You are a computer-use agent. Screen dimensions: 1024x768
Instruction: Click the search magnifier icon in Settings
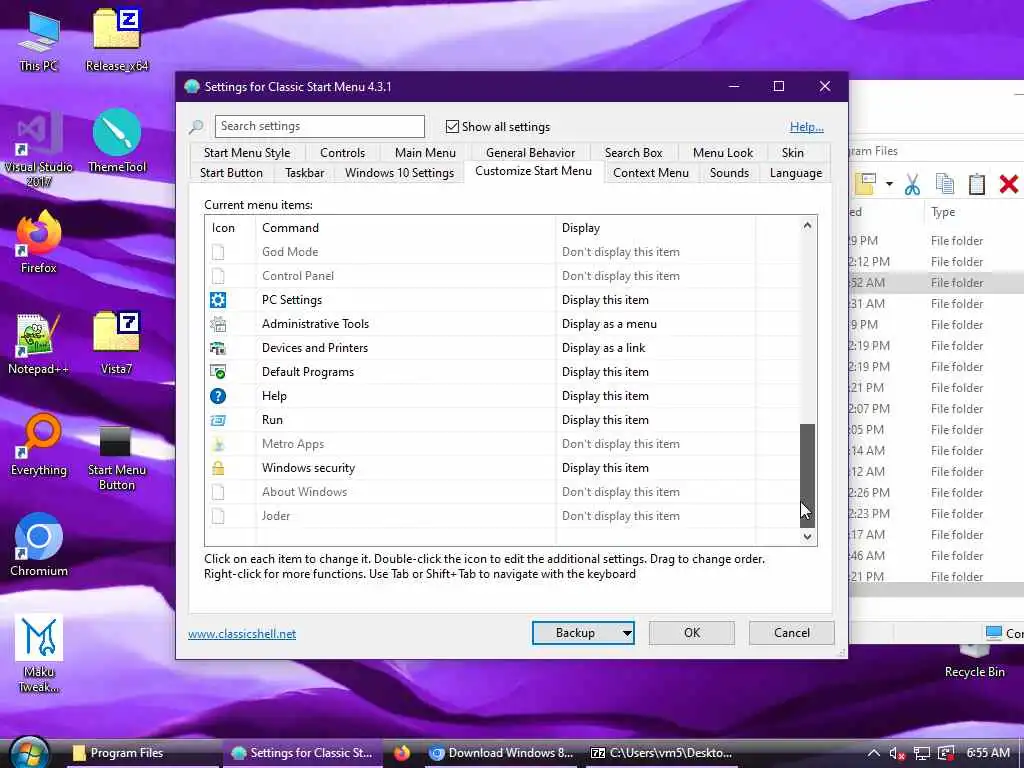coord(196,127)
